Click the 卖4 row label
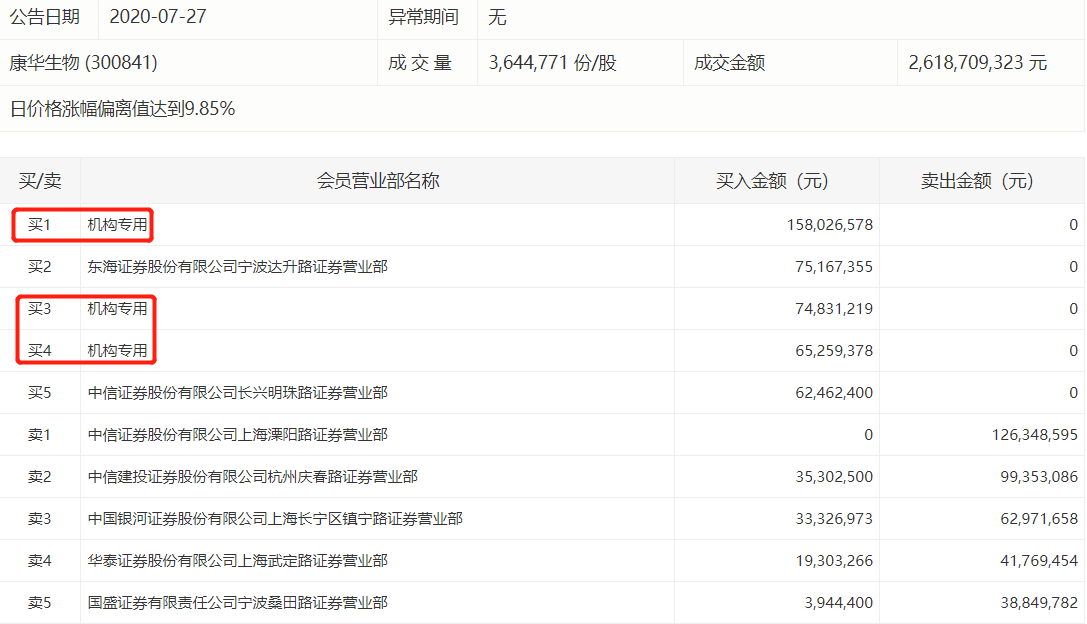The height and width of the screenshot is (624, 1087). [40, 561]
